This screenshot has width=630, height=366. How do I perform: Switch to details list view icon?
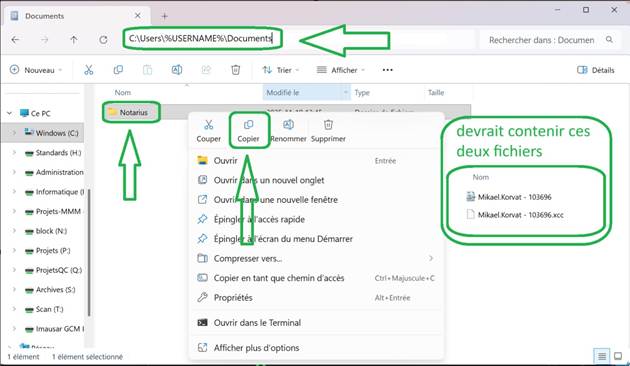pyautogui.click(x=601, y=356)
